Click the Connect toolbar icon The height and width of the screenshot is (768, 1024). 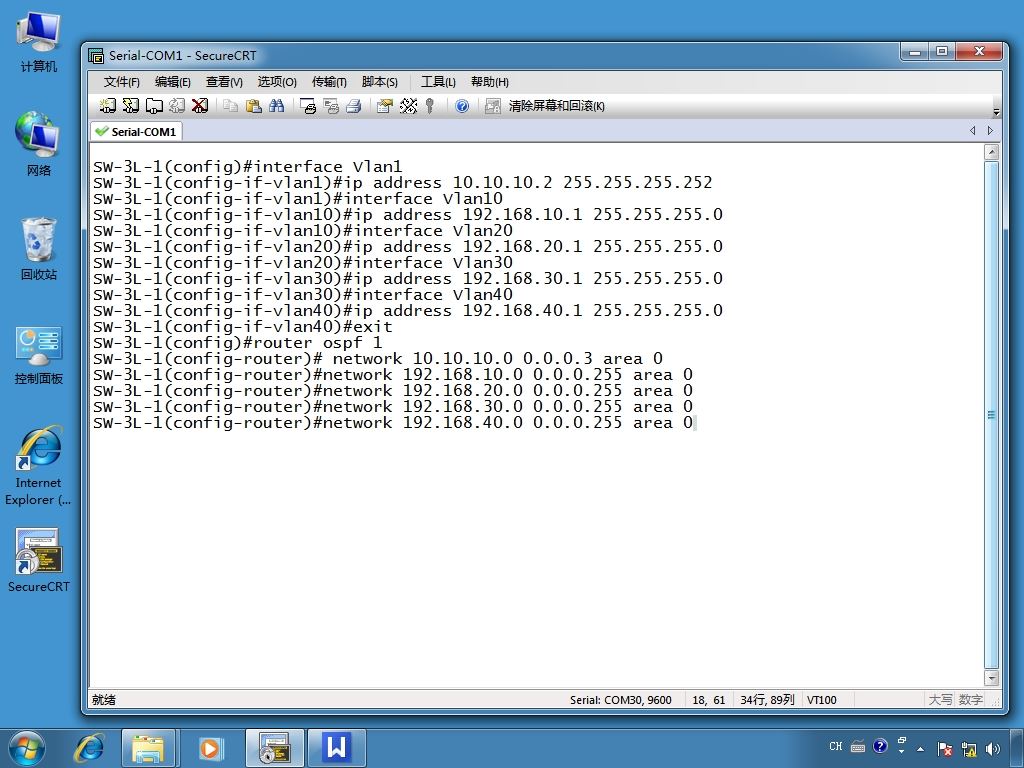click(x=108, y=106)
